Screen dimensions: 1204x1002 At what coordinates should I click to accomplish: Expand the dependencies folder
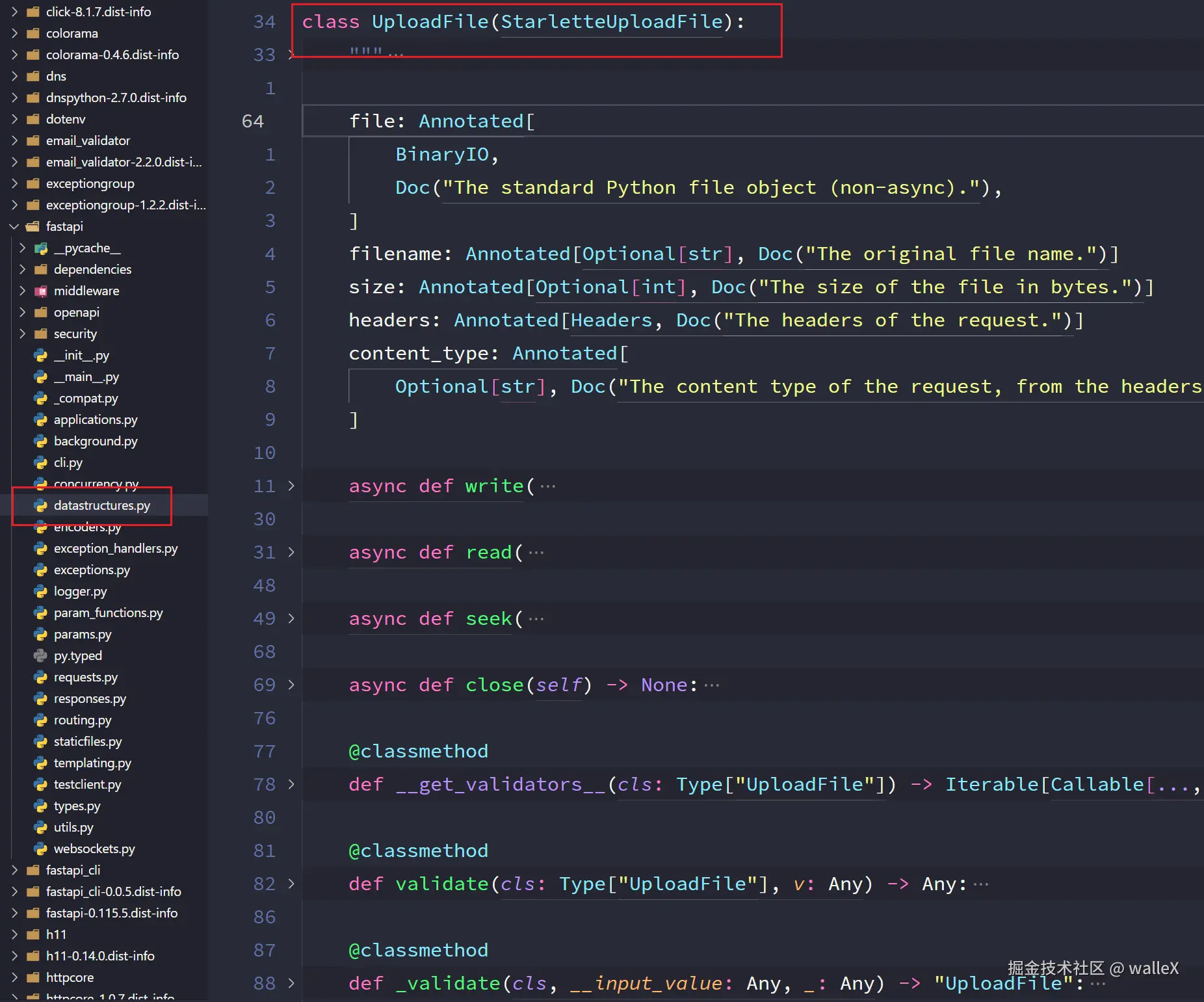pyautogui.click(x=22, y=269)
